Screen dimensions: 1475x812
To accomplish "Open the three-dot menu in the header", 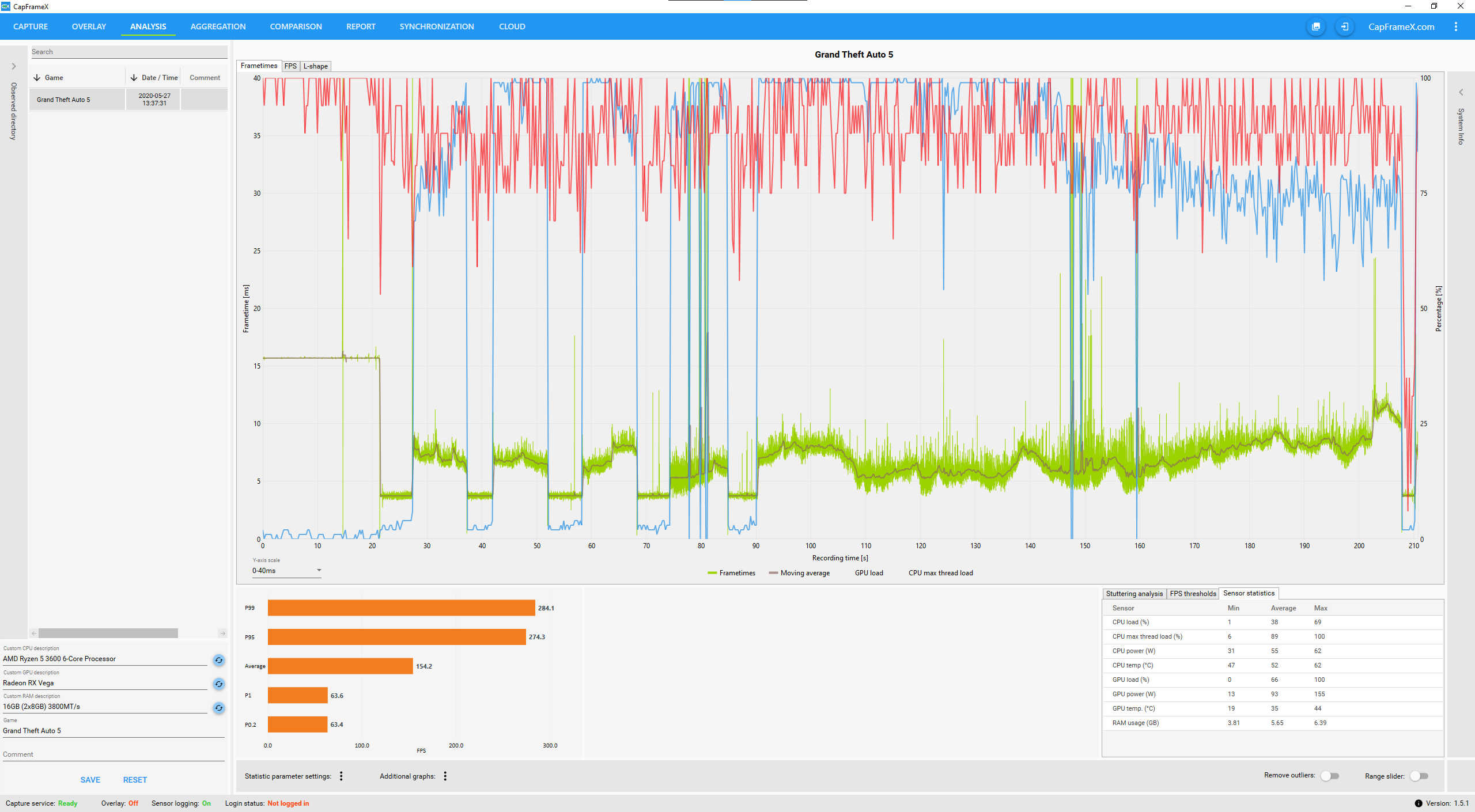I will (1455, 26).
